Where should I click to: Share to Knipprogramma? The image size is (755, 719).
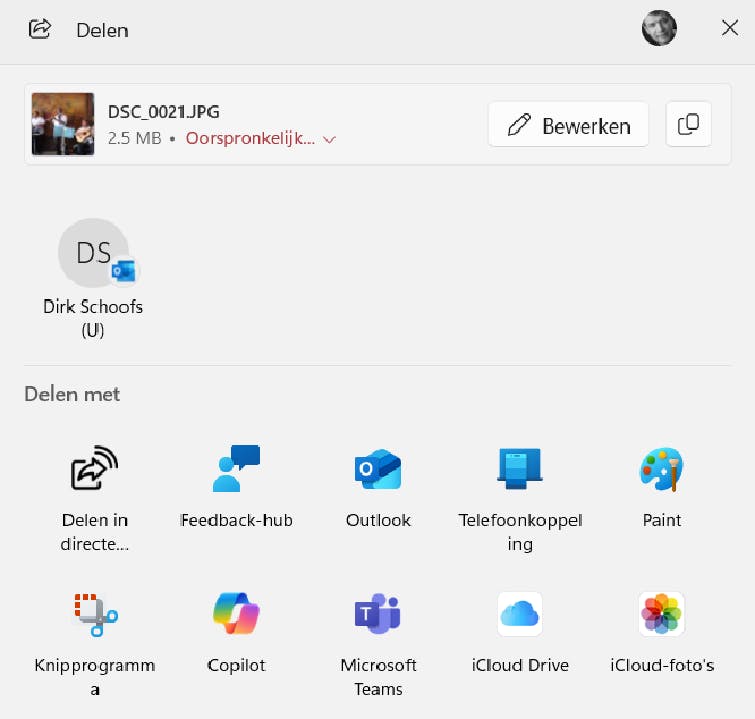(95, 643)
